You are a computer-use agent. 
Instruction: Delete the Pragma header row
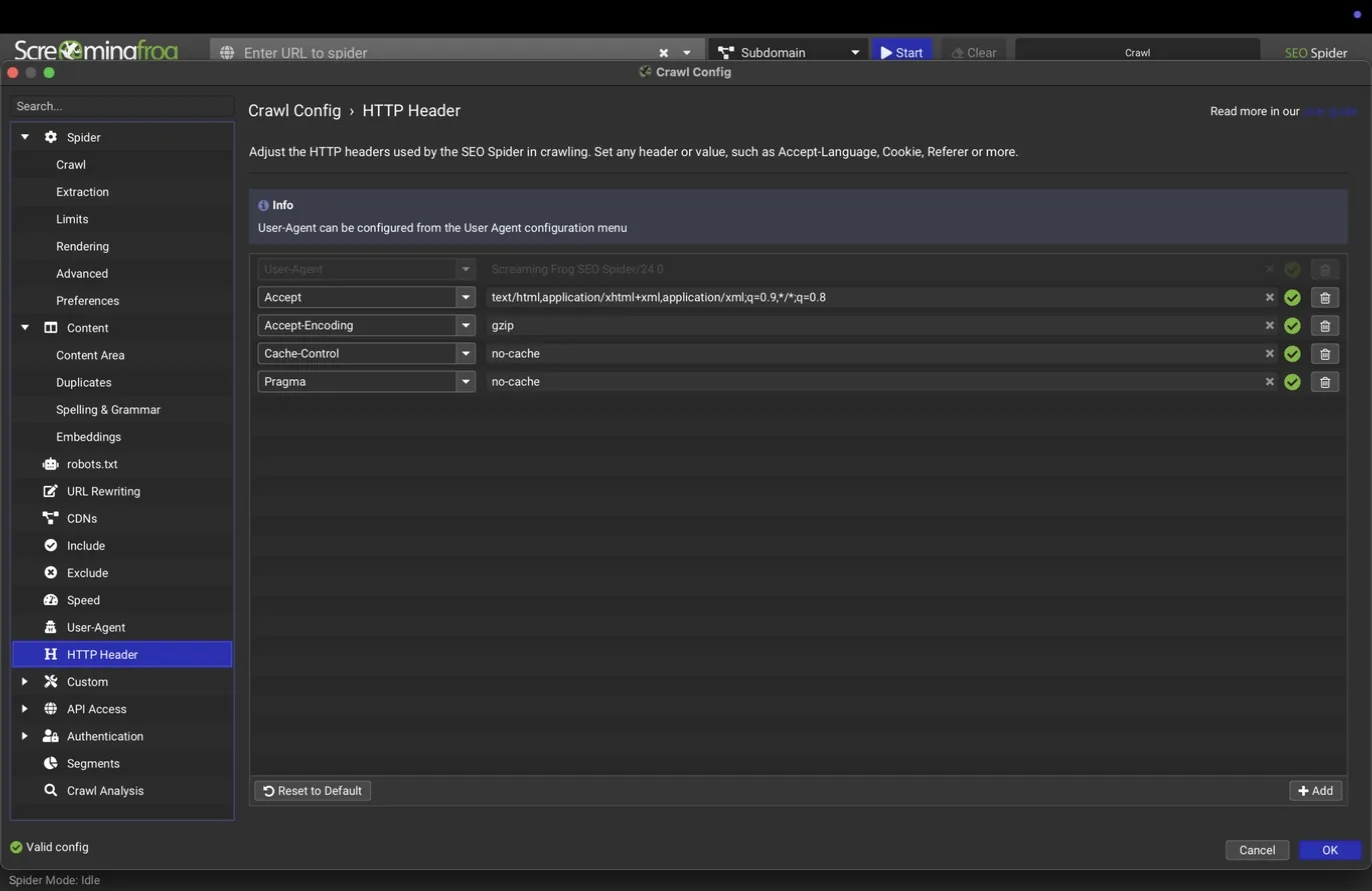pos(1324,381)
